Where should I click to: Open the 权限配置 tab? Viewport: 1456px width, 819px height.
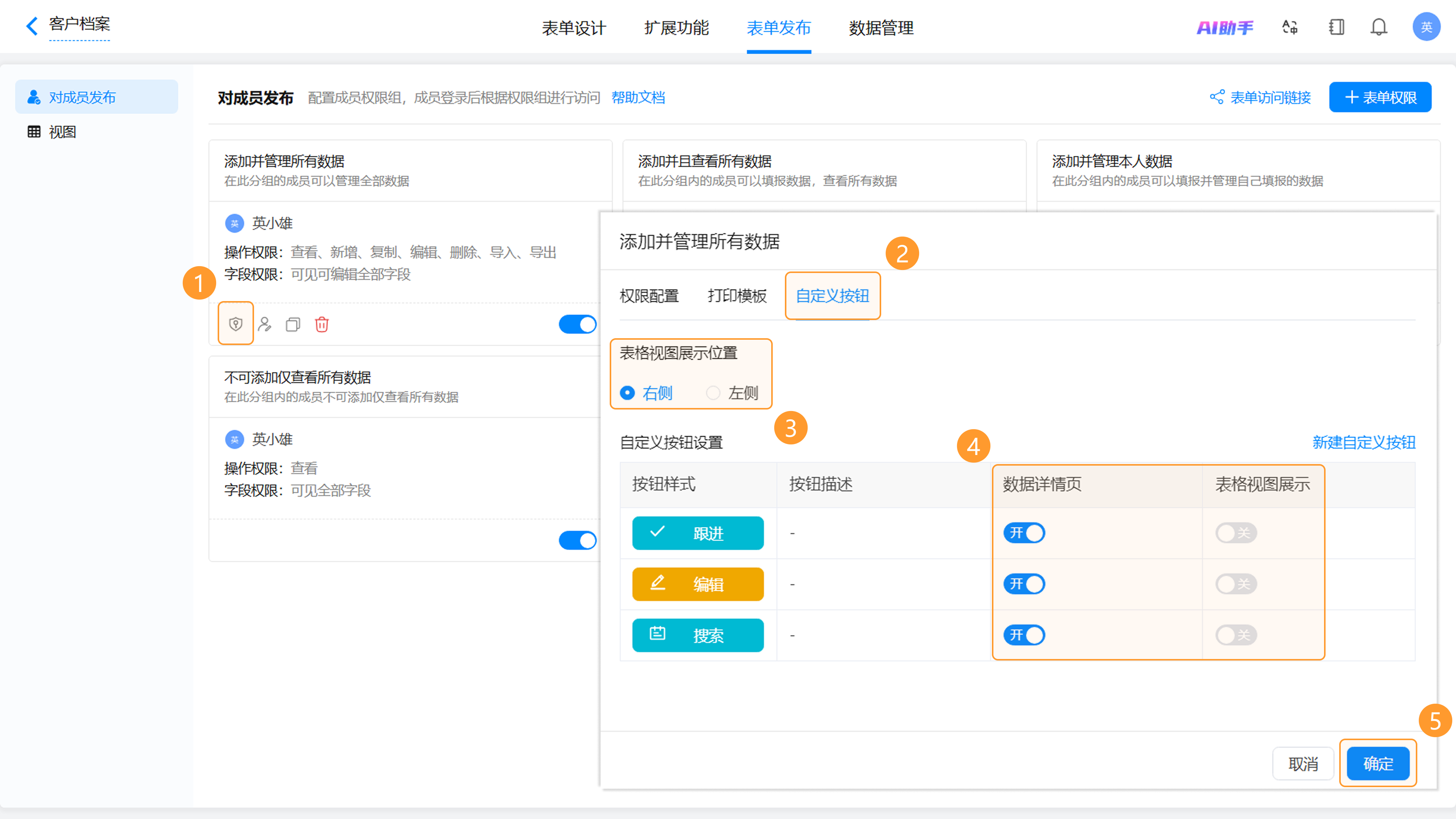point(649,296)
